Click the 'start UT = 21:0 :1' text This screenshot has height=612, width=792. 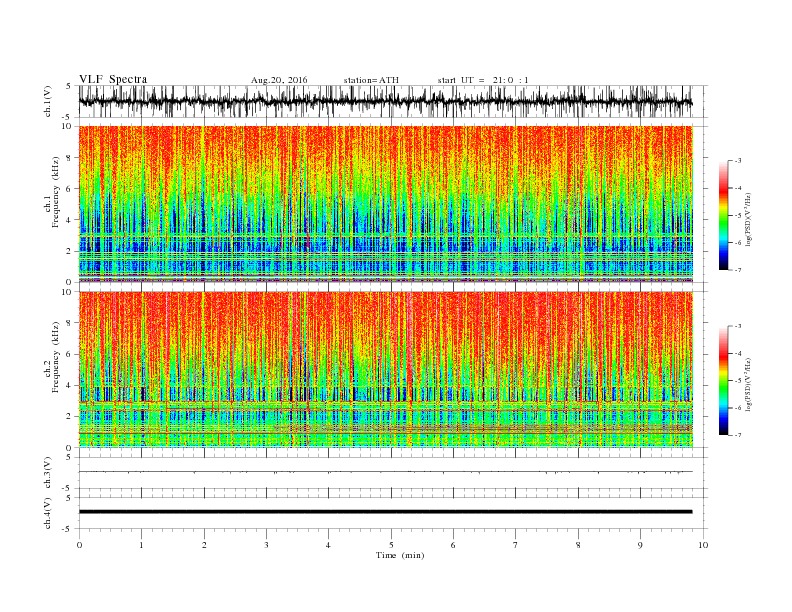coord(483,80)
